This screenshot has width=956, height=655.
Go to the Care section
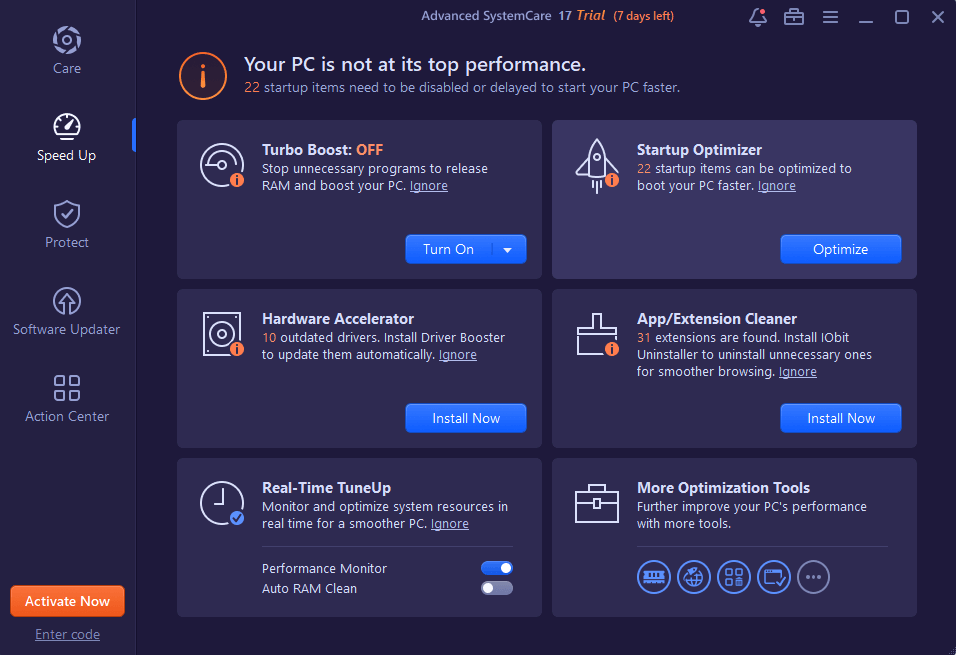pyautogui.click(x=66, y=51)
